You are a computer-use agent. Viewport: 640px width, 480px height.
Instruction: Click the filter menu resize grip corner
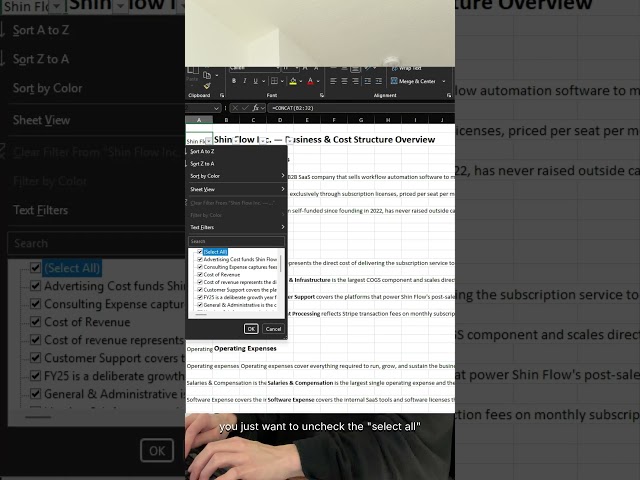pos(285,337)
